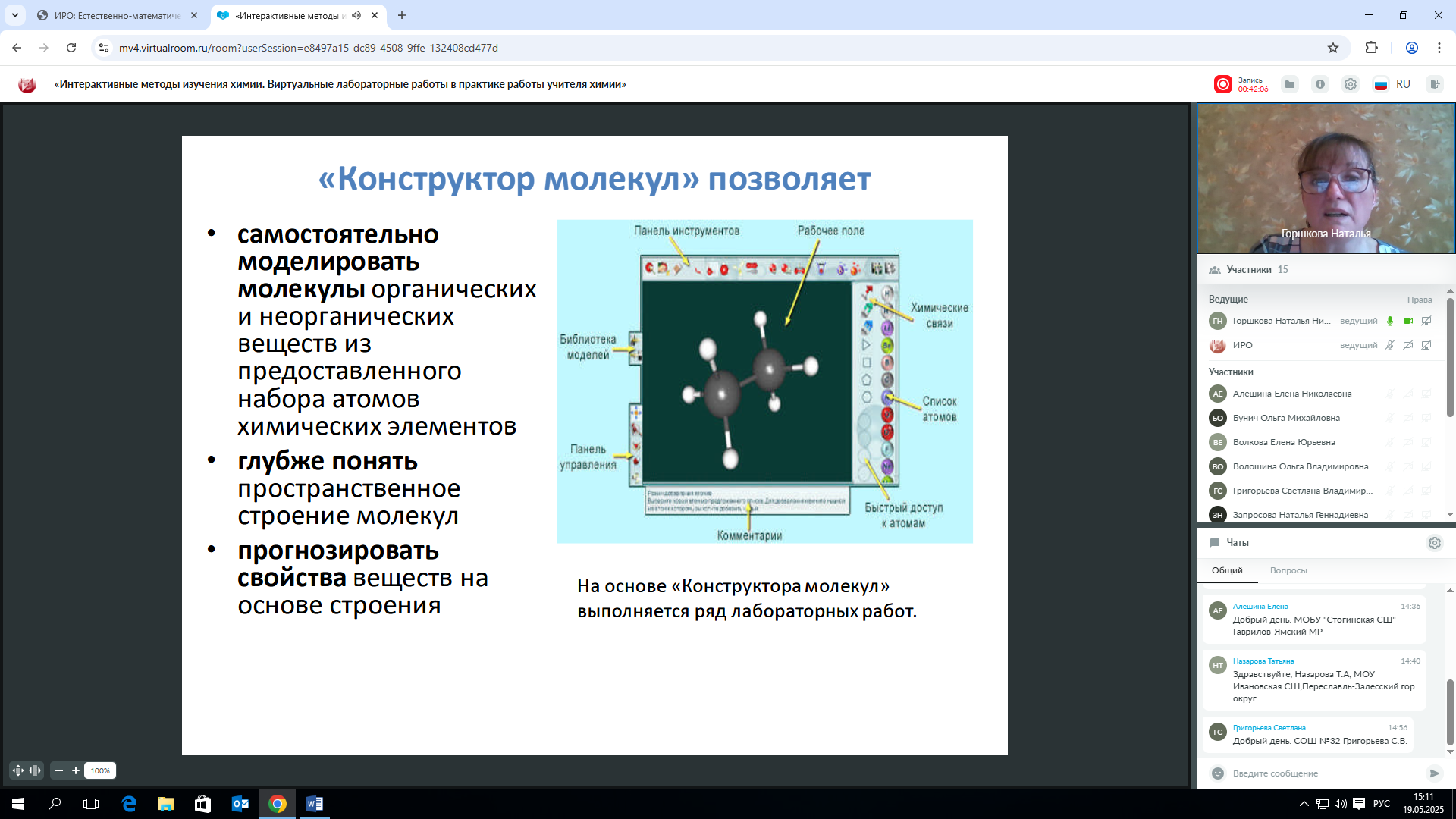Click the Права column label

[x=1420, y=300]
